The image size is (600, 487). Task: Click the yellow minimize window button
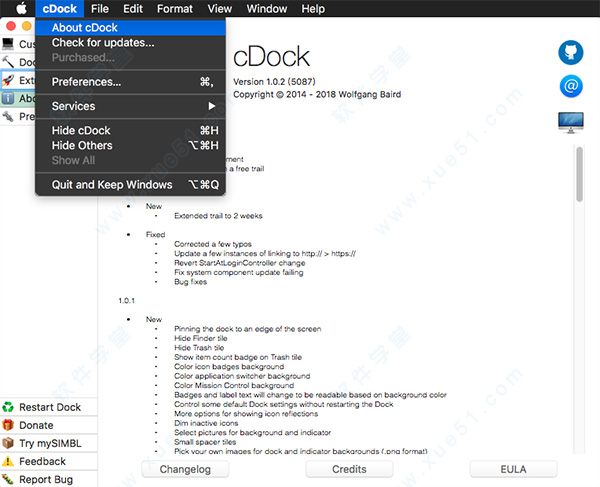pos(27,26)
